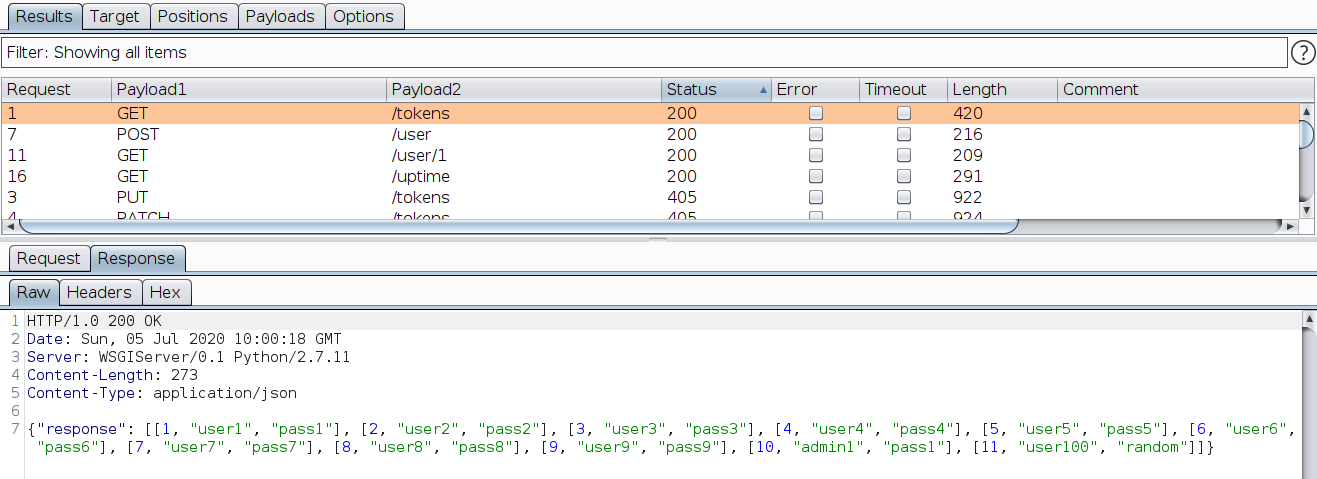
Task: Click length value 922
Action: [x=968, y=197]
